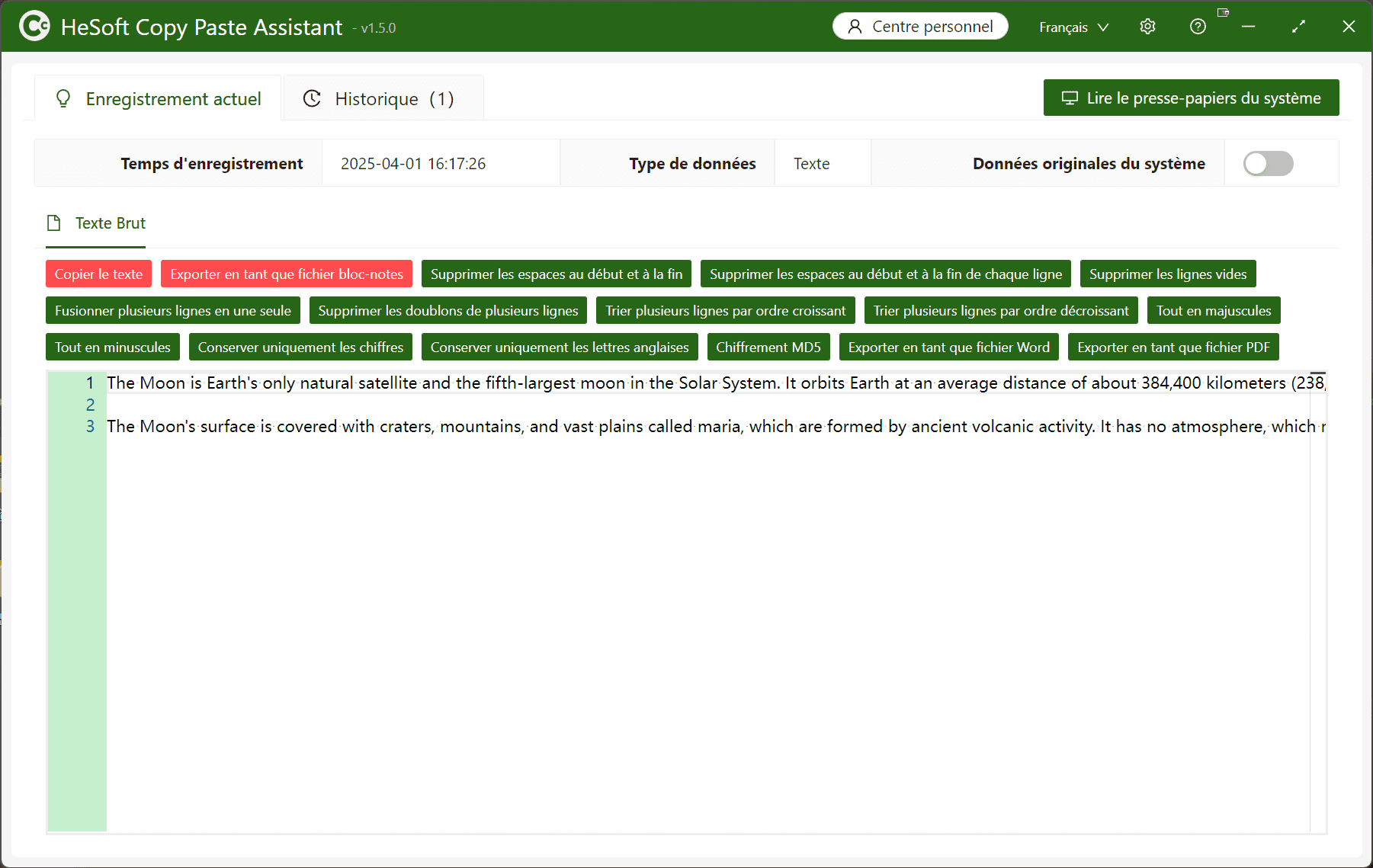Click Tout en minuscules button
The width and height of the screenshot is (1373, 868).
[113, 347]
